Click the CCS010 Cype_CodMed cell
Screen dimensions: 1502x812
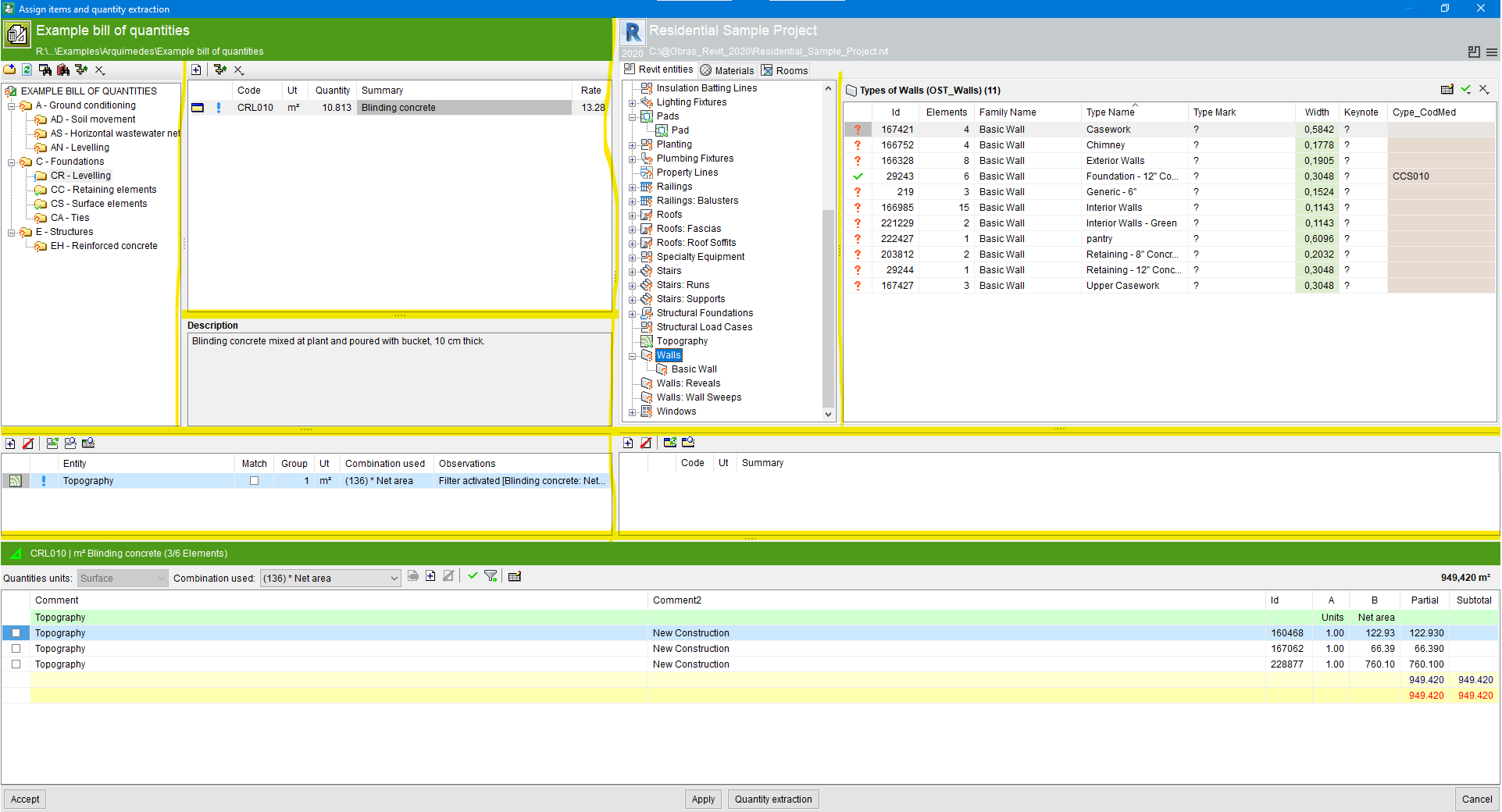(1442, 176)
